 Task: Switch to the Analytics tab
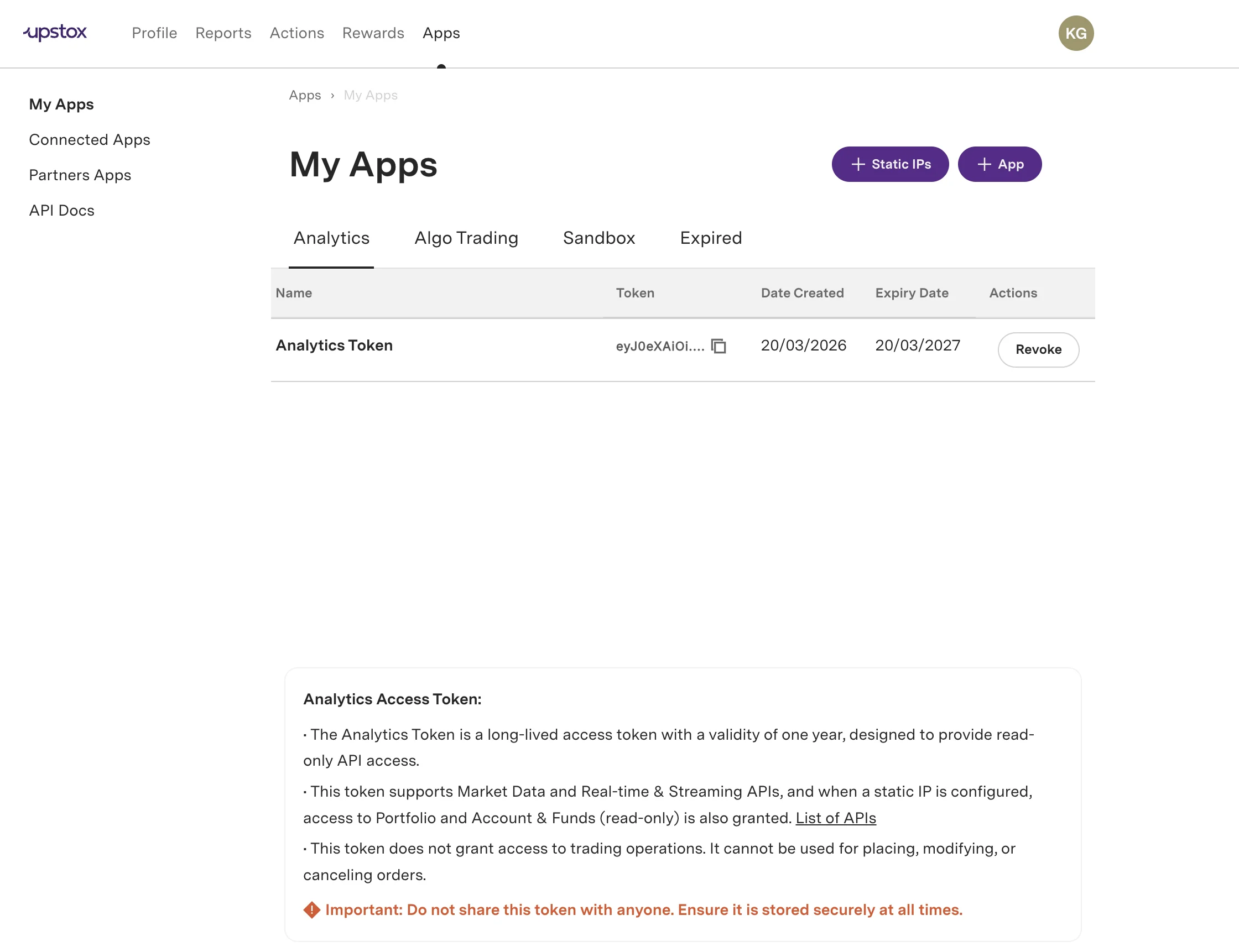(x=331, y=238)
